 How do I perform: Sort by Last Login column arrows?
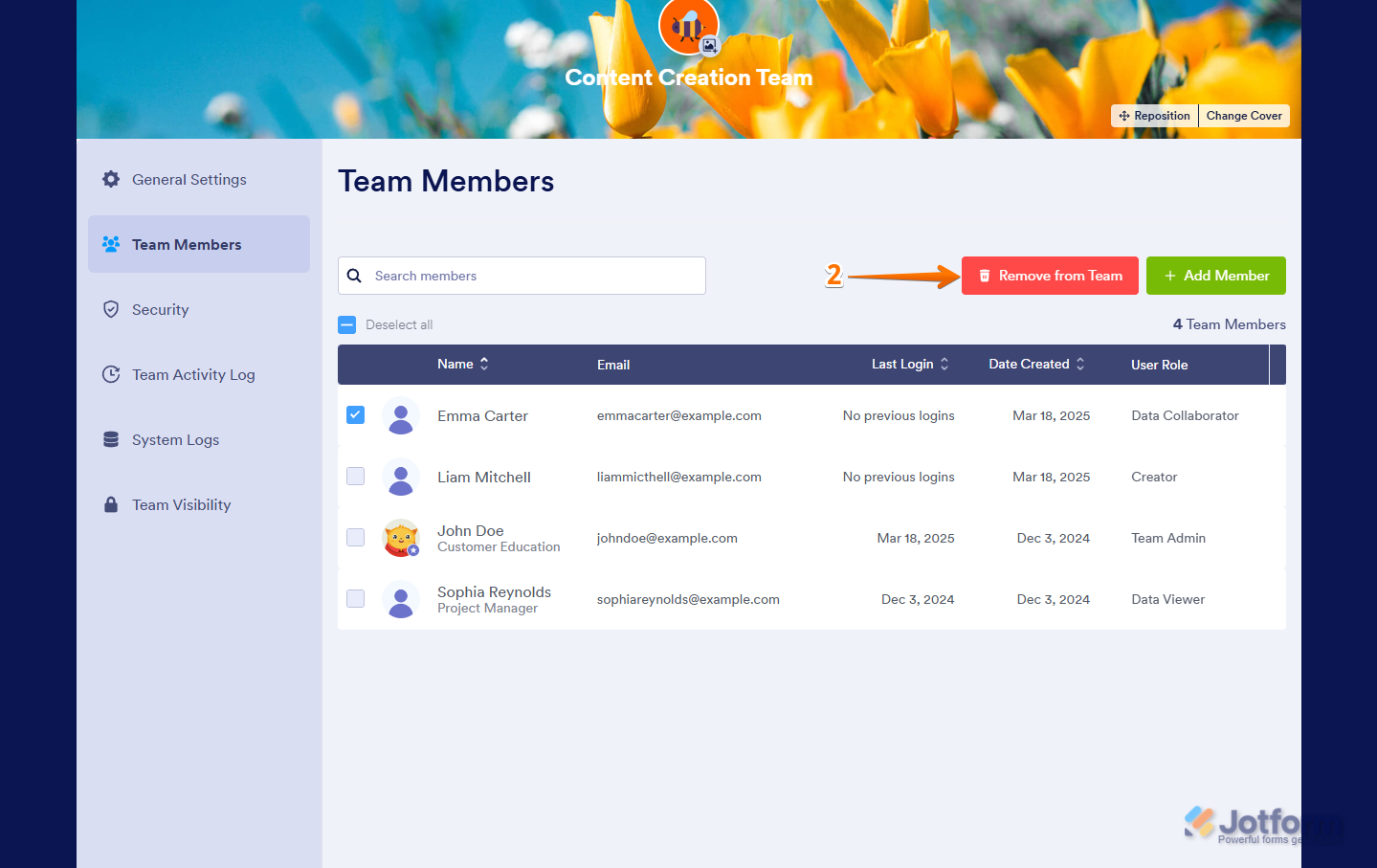(944, 364)
